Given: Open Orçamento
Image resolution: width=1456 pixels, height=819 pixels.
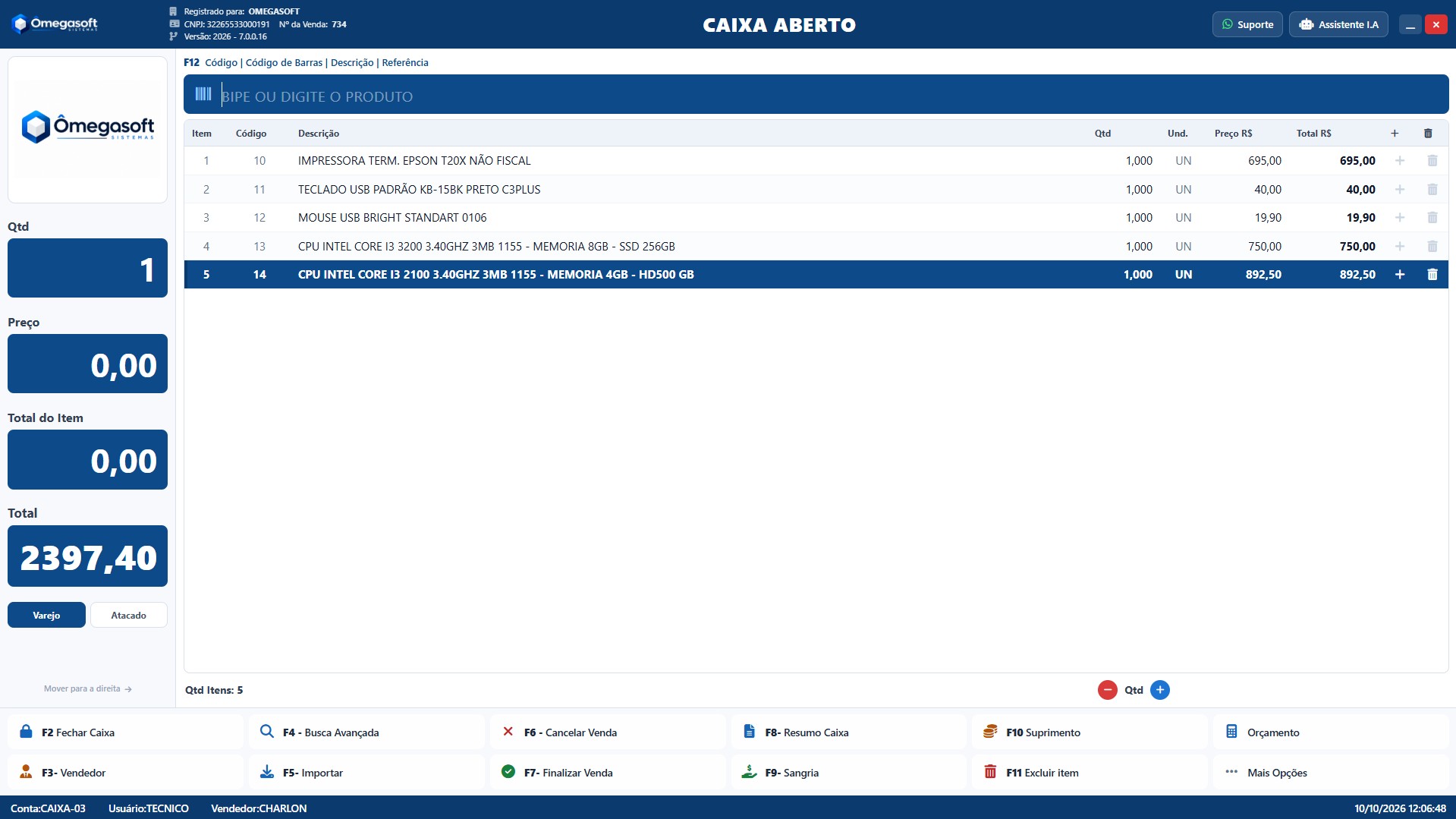Looking at the screenshot, I should [1331, 732].
